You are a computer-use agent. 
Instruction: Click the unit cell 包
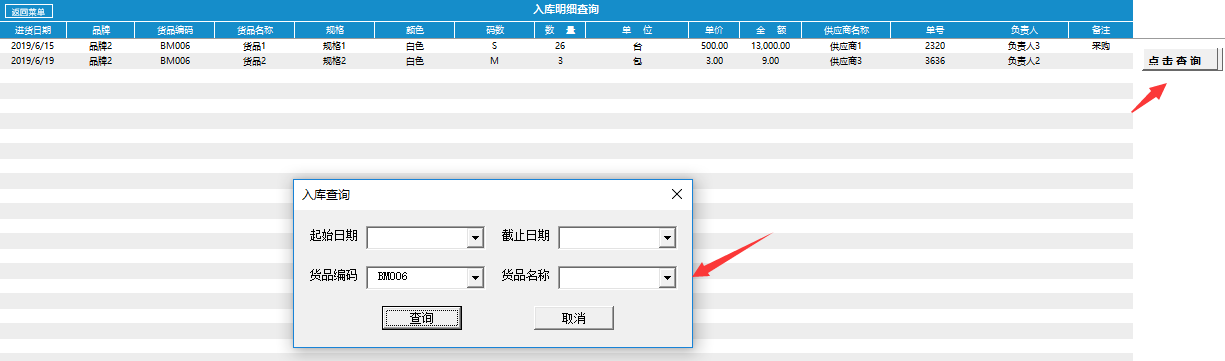tap(637, 61)
